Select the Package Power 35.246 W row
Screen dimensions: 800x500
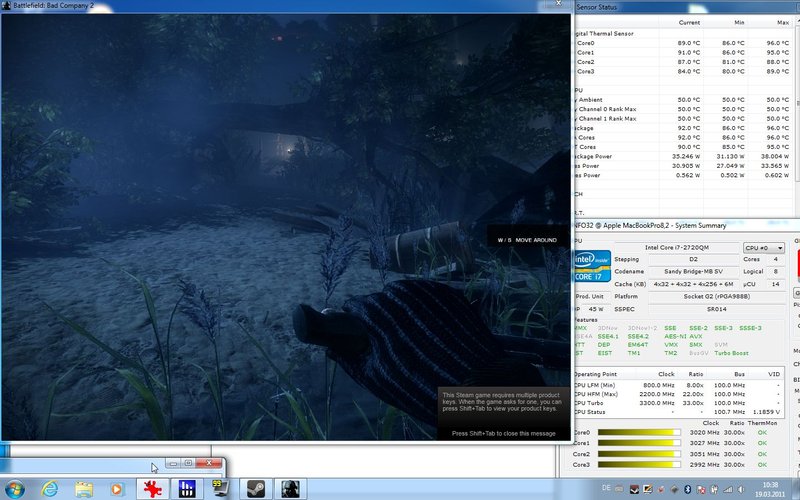[684, 157]
